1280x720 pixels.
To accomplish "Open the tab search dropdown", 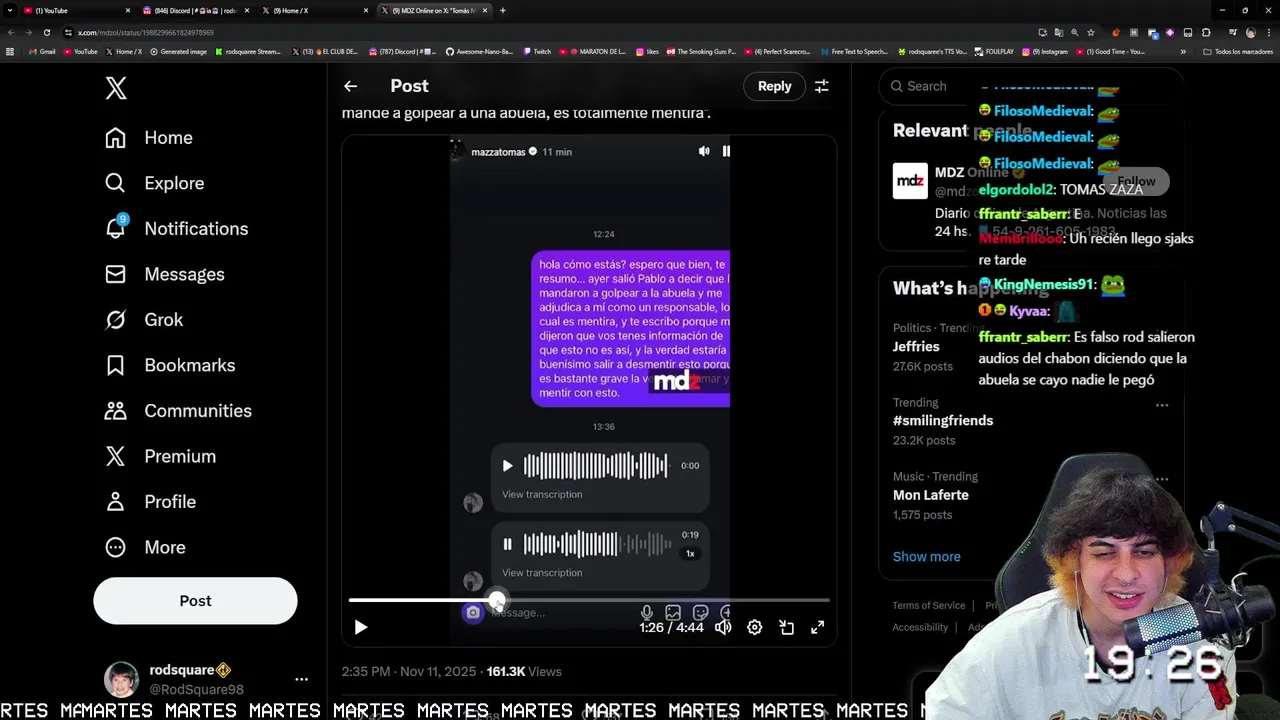I will (8, 10).
